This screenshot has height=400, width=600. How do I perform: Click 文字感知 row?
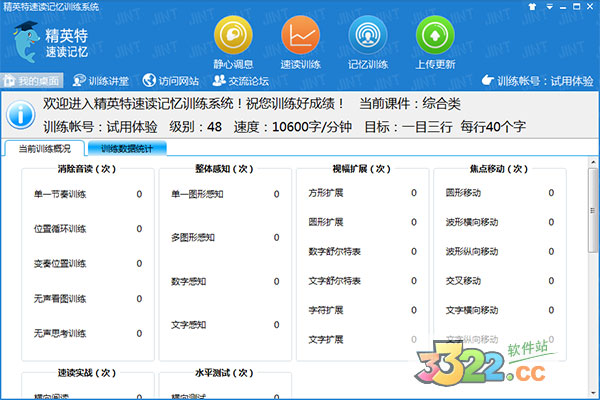225,325
